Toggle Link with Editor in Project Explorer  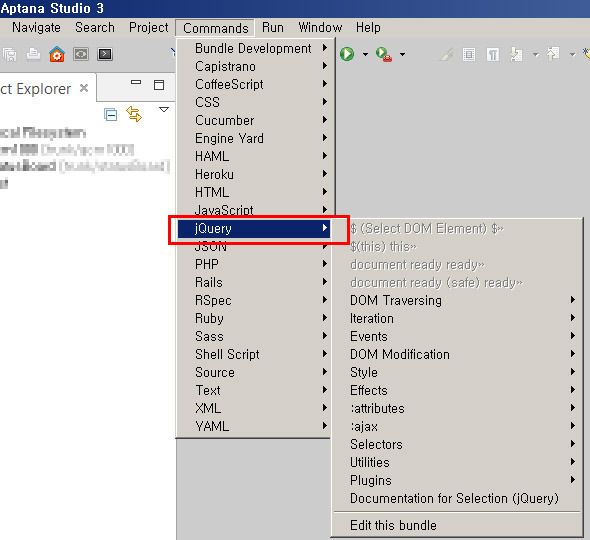coord(134,114)
